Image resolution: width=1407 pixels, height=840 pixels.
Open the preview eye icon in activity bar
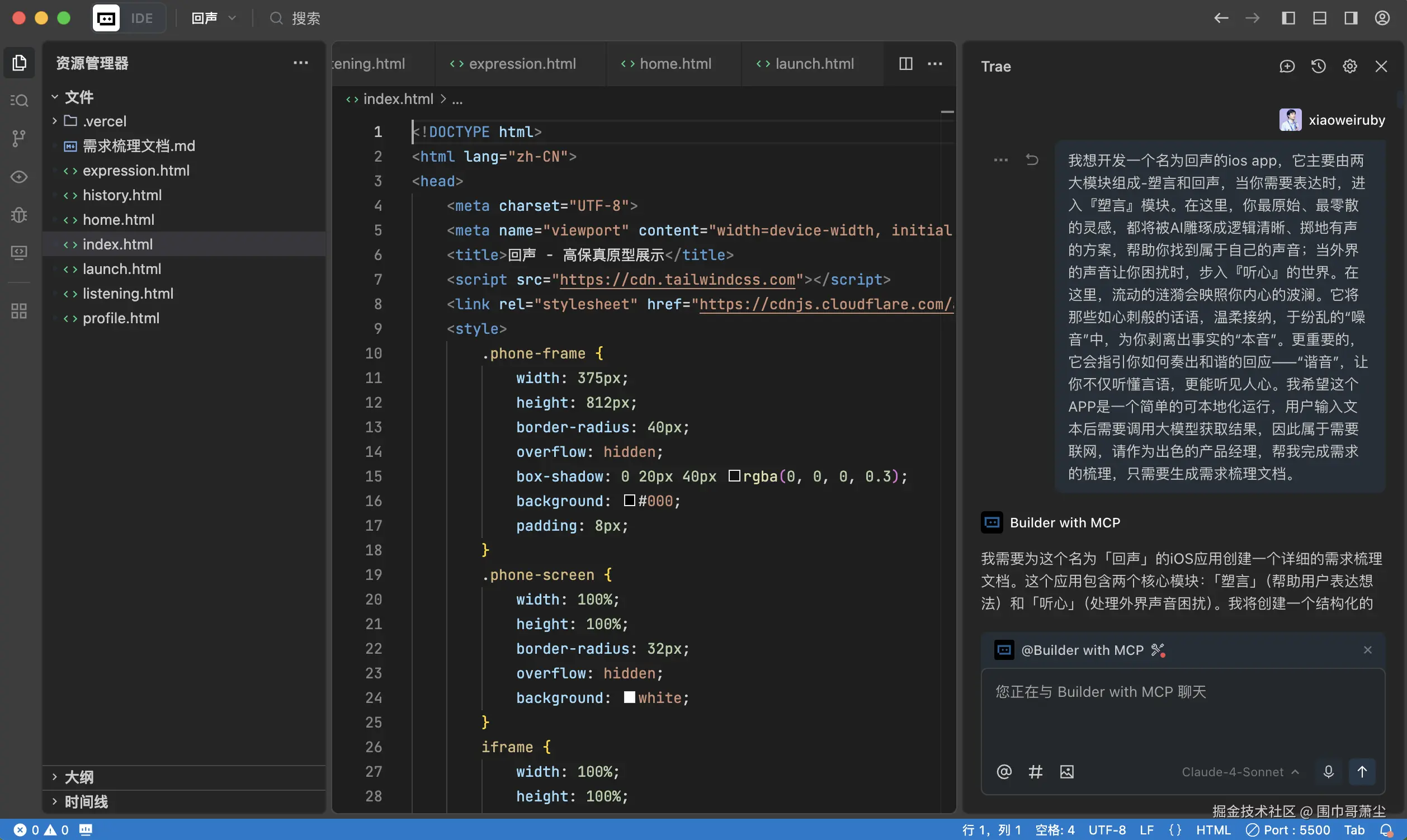tap(19, 177)
